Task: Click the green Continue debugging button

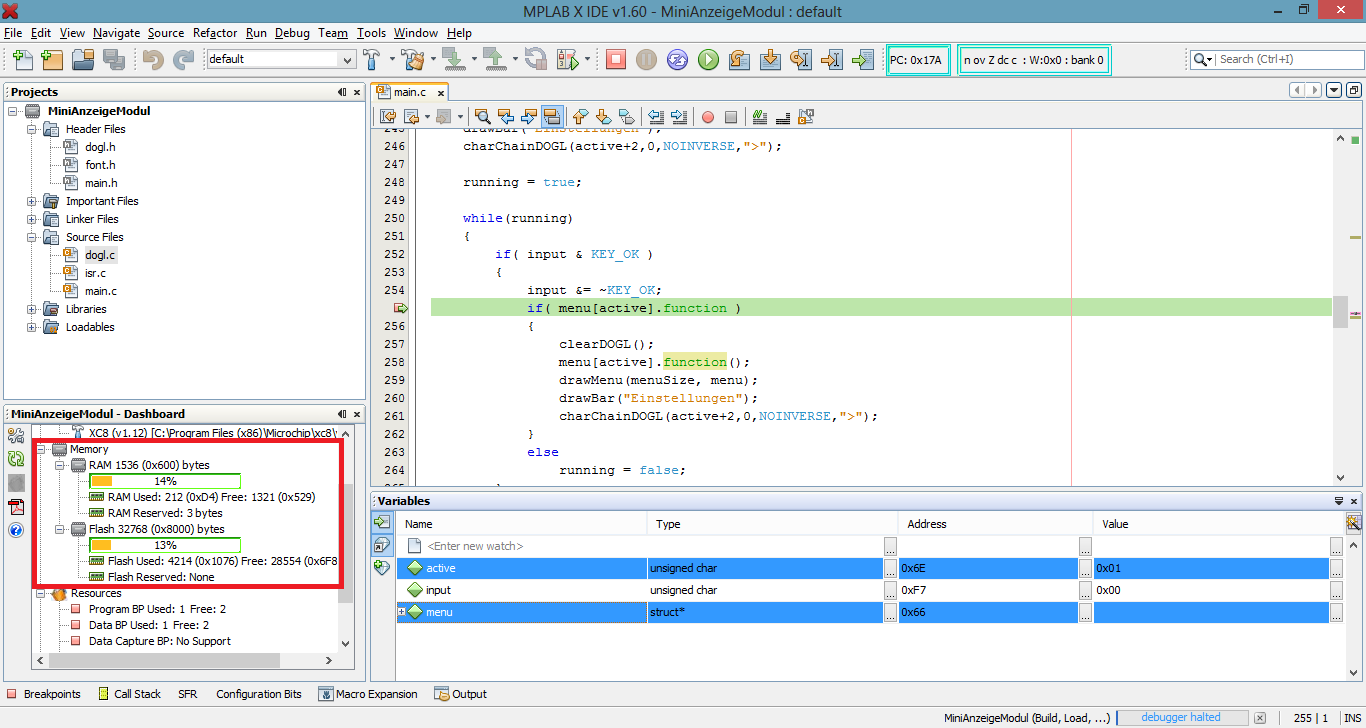Action: coord(708,59)
